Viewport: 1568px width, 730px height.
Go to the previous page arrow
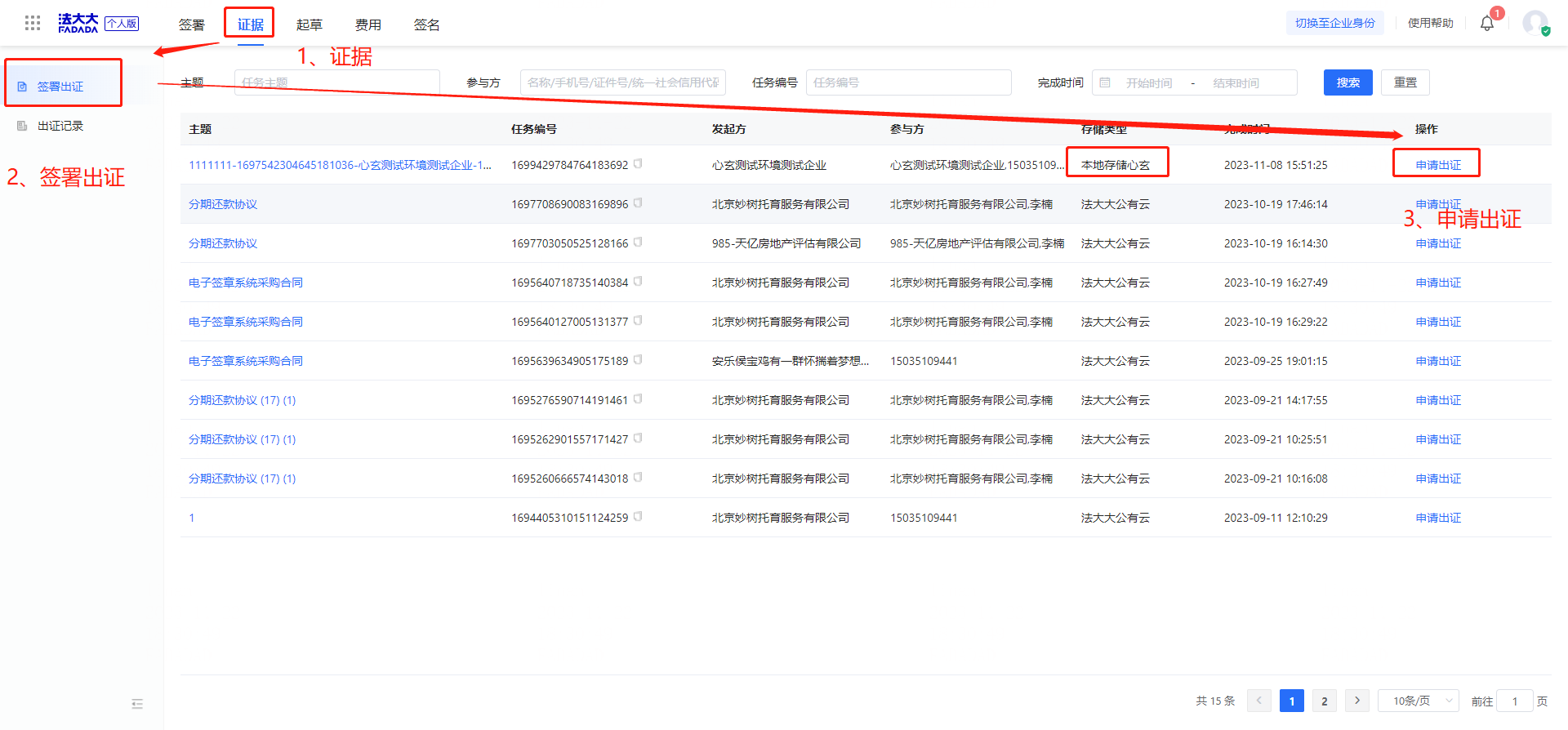(x=1259, y=701)
